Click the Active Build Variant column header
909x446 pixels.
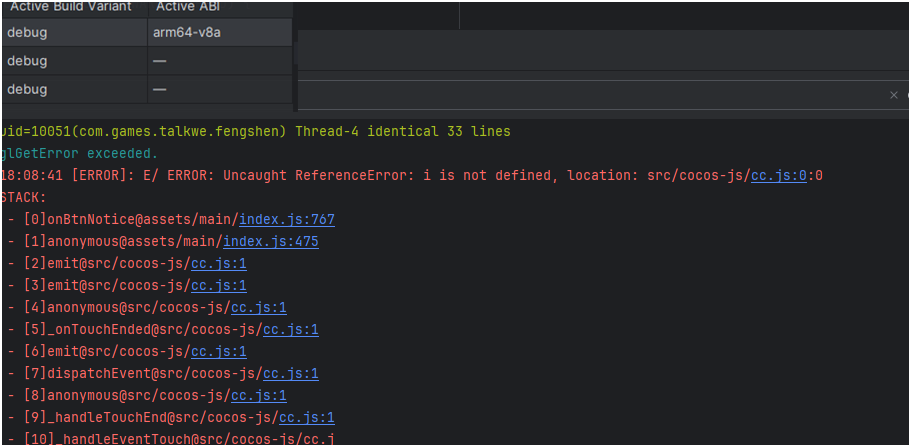pos(72,7)
